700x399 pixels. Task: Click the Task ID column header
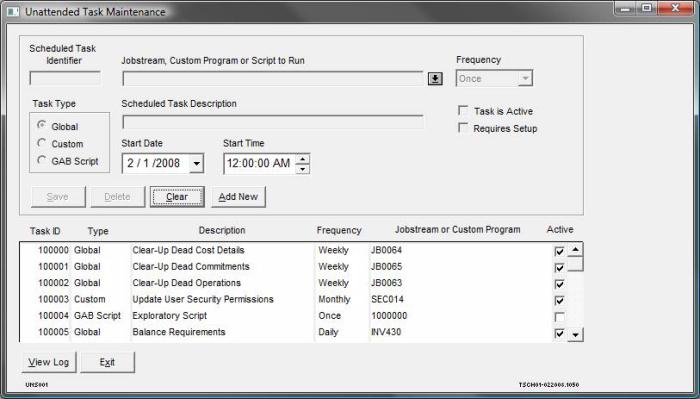45,231
